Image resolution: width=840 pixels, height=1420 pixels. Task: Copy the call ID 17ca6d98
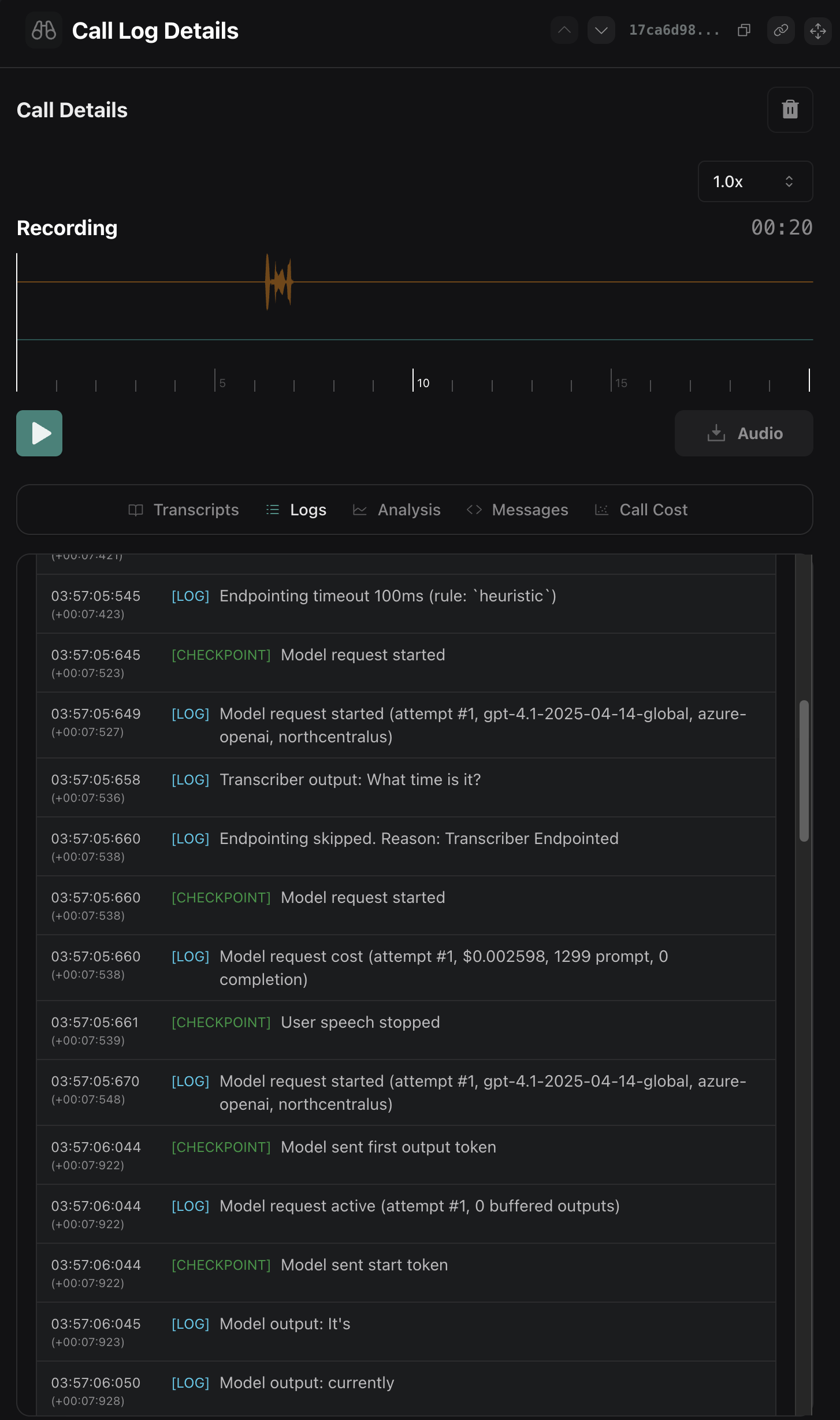tap(744, 30)
